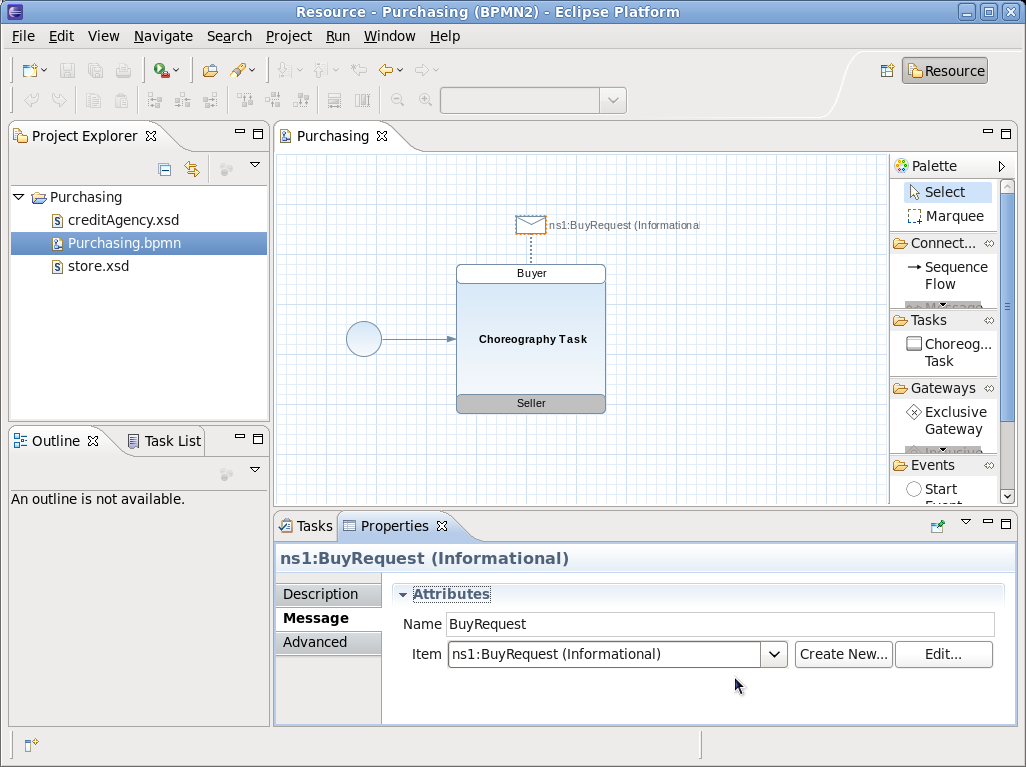
Task: Click the fast view icon in status bar
Action: click(31, 745)
